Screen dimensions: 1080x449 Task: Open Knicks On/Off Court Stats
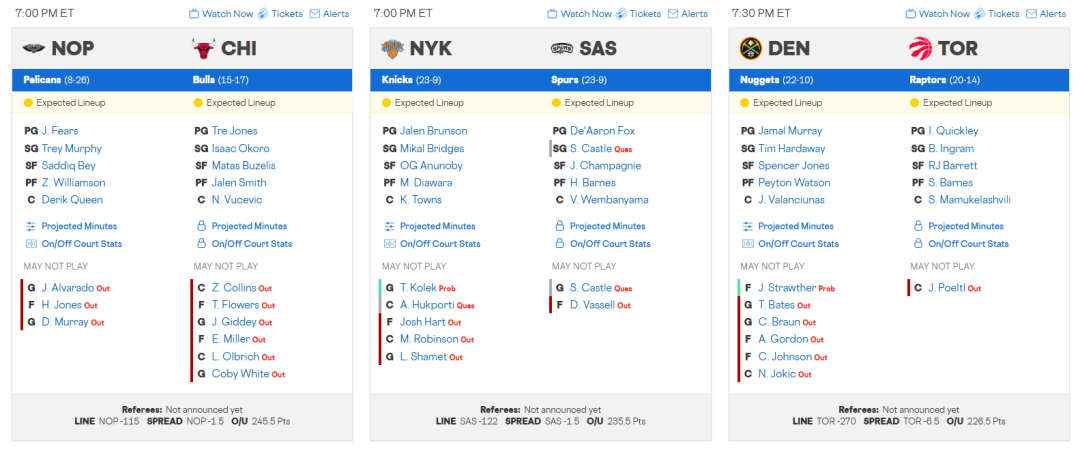(440, 244)
